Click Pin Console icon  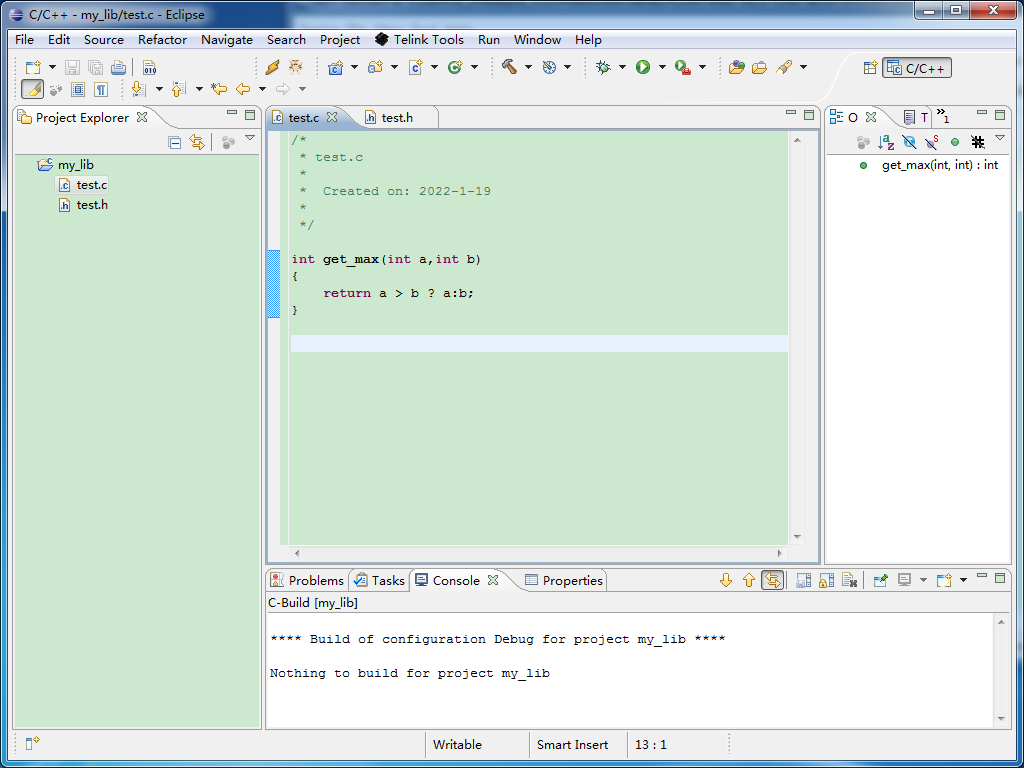[x=880, y=581]
